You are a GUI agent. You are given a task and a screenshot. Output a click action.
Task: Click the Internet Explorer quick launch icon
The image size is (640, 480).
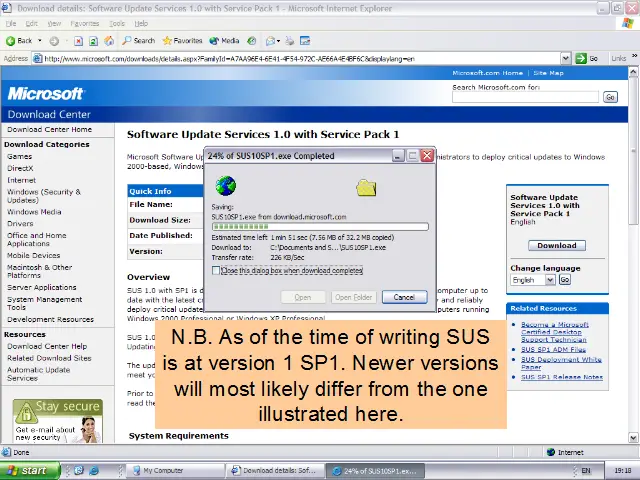[x=93, y=471]
